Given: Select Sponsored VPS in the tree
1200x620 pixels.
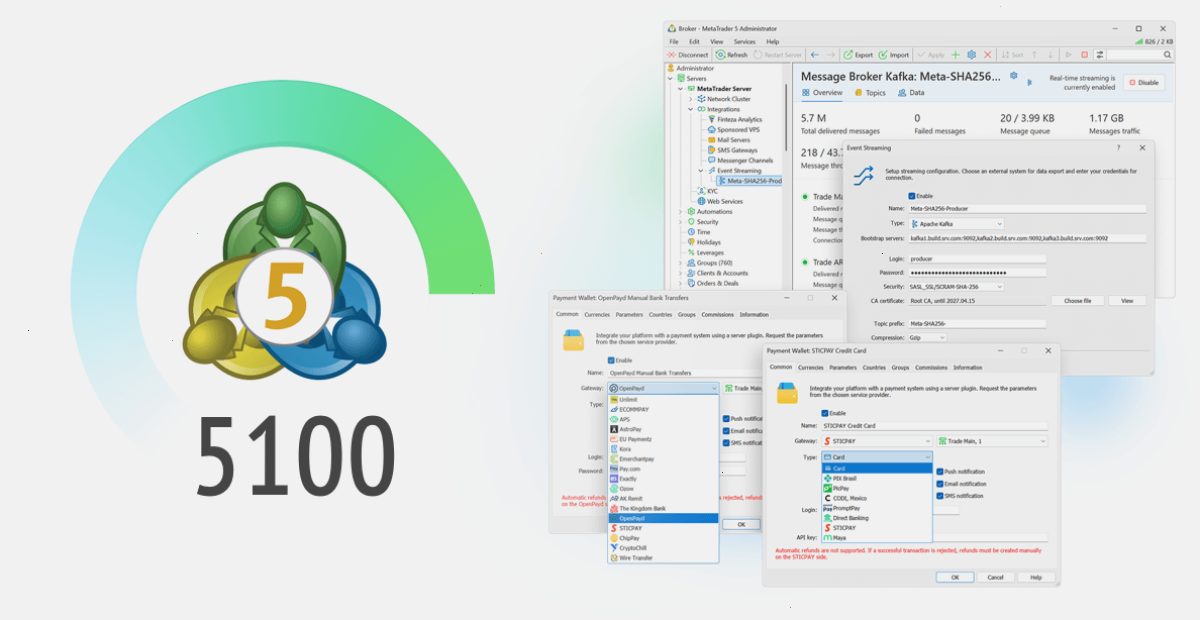Looking at the screenshot, I should click(x=734, y=130).
